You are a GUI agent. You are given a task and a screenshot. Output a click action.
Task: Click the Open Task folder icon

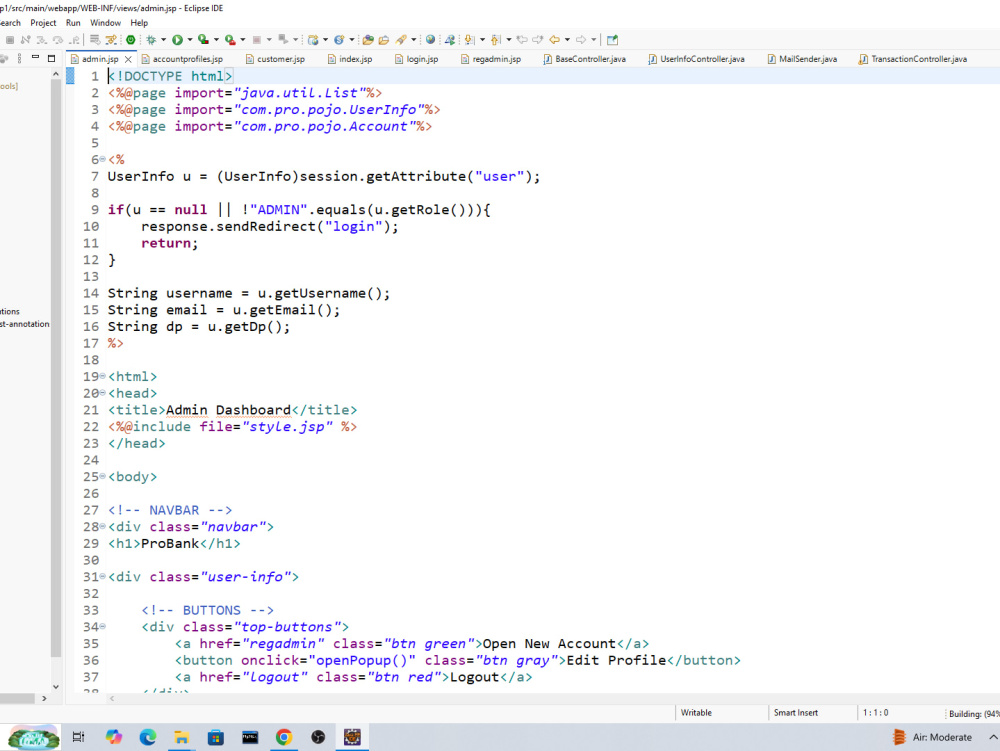pos(383,40)
